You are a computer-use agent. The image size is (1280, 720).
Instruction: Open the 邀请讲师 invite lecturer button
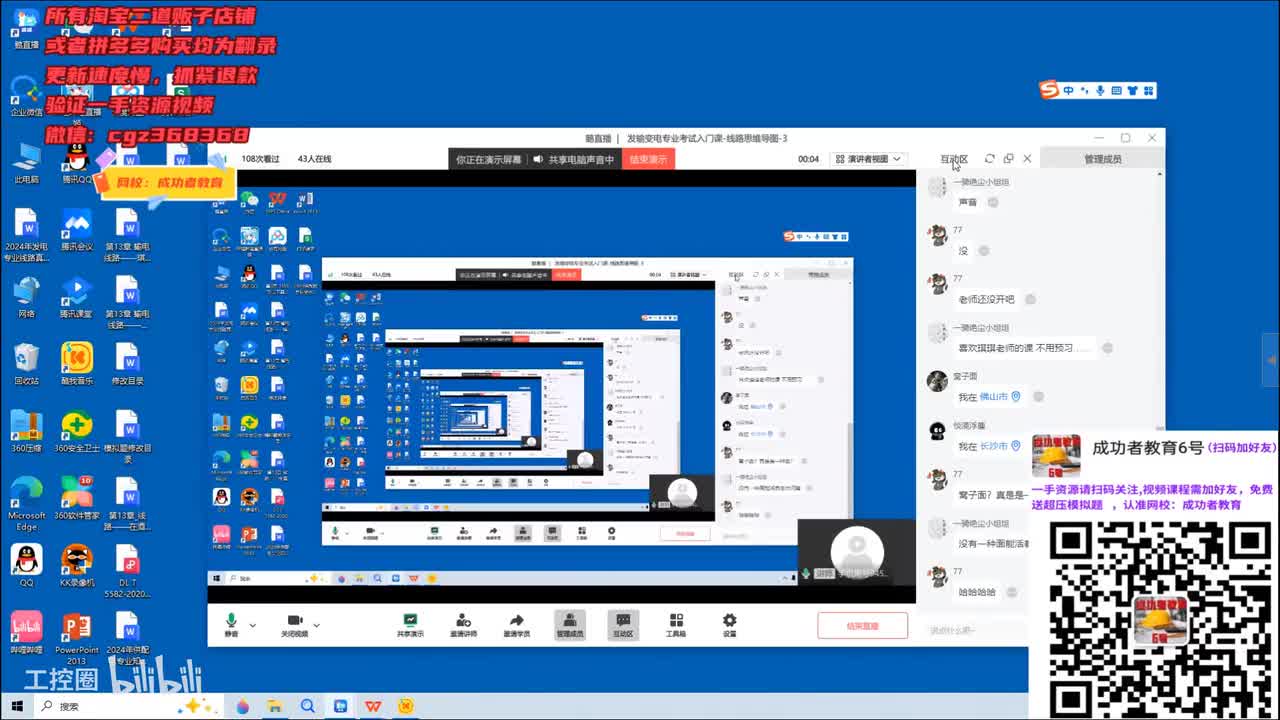[463, 625]
